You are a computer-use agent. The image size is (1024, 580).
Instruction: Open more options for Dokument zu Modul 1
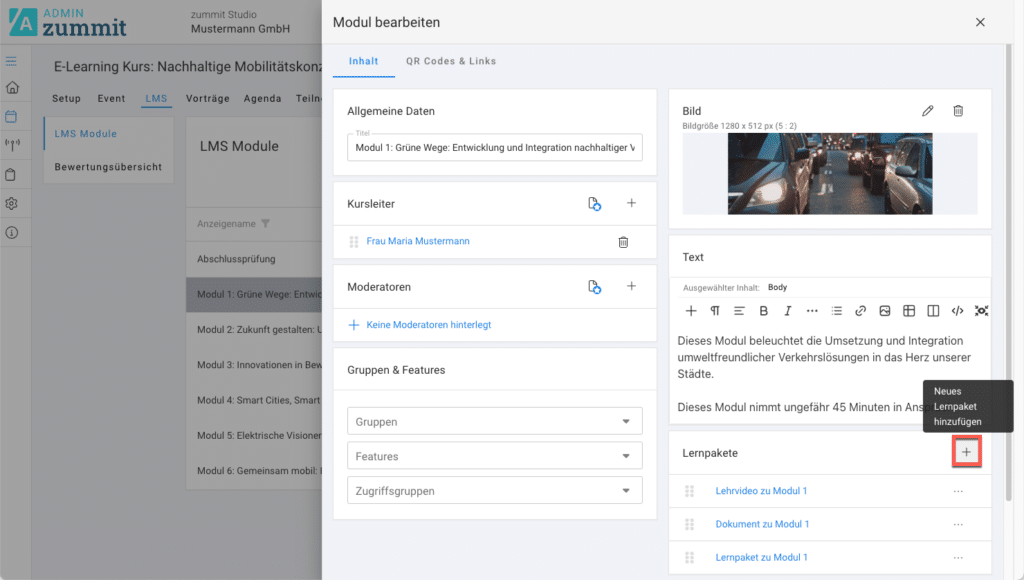957,524
